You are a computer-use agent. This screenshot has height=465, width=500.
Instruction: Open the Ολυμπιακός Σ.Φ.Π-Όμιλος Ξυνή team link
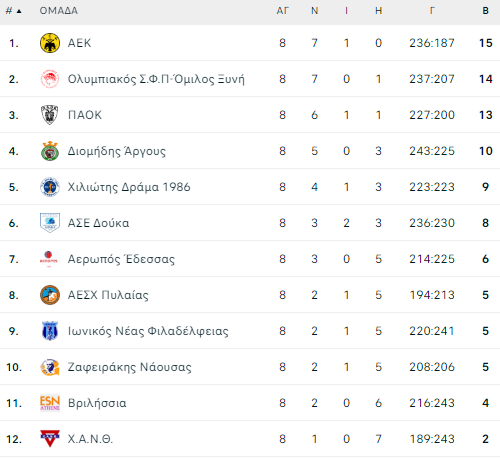pyautogui.click(x=156, y=79)
